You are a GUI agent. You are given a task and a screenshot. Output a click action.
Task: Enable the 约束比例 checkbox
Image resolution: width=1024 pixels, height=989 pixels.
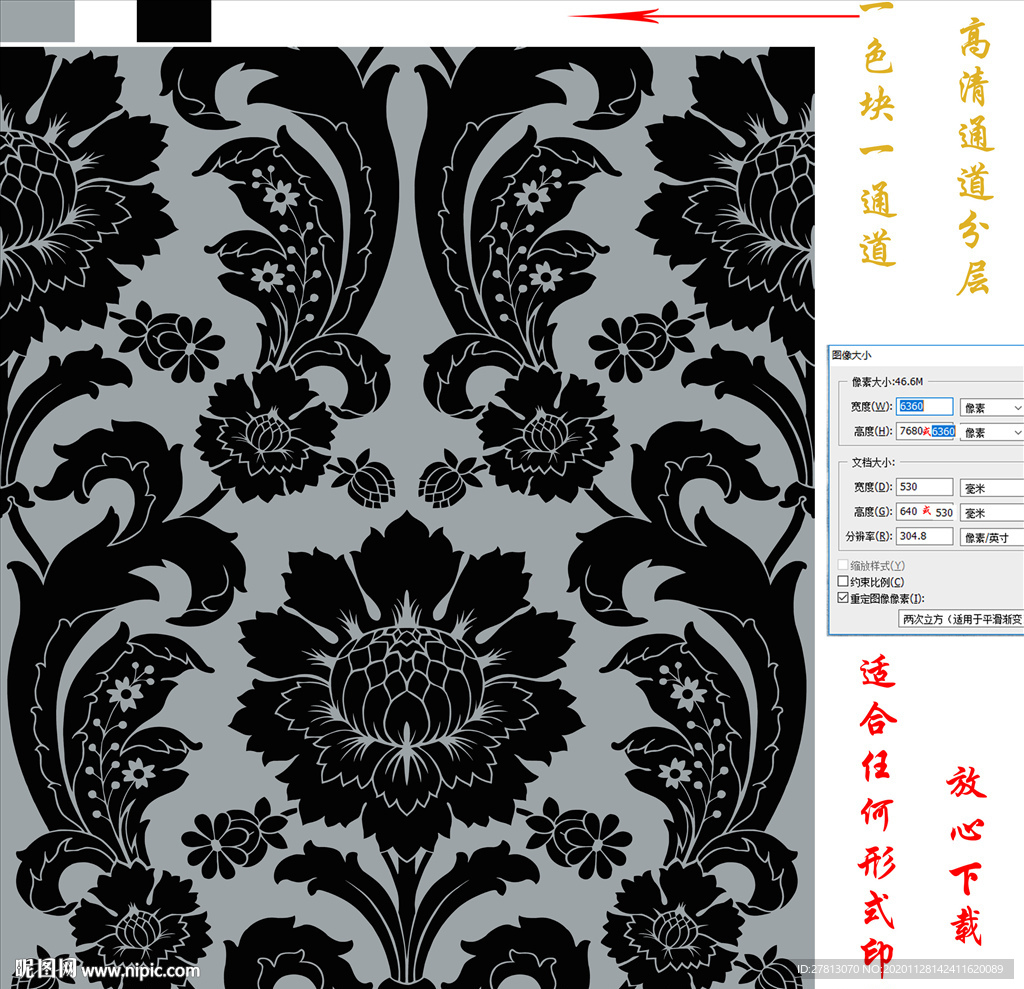tap(842, 581)
